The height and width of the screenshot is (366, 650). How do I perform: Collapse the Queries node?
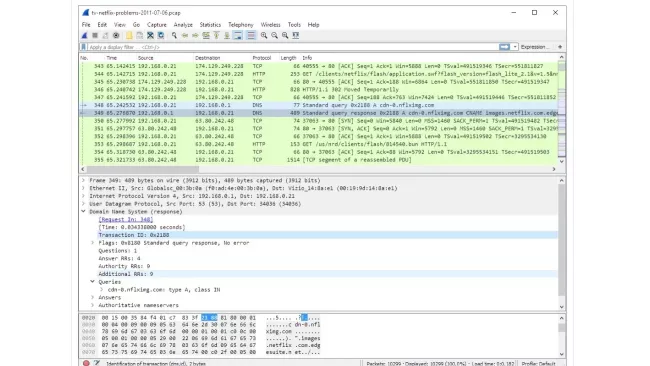(x=93, y=282)
